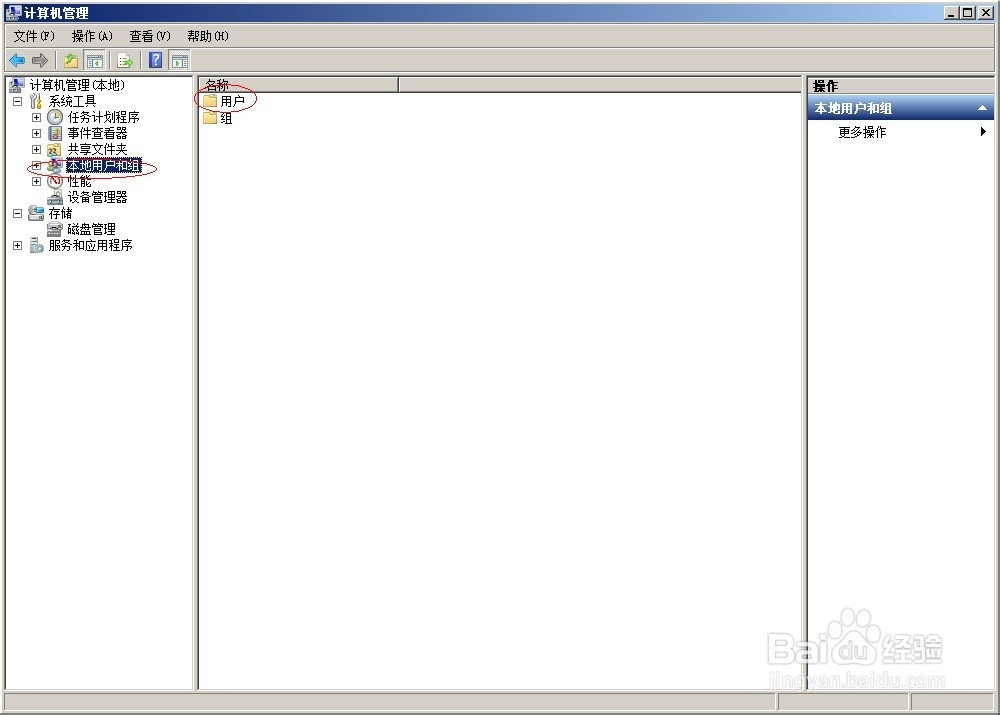Click the 名称 column header
This screenshot has width=1000, height=715.
pos(298,84)
